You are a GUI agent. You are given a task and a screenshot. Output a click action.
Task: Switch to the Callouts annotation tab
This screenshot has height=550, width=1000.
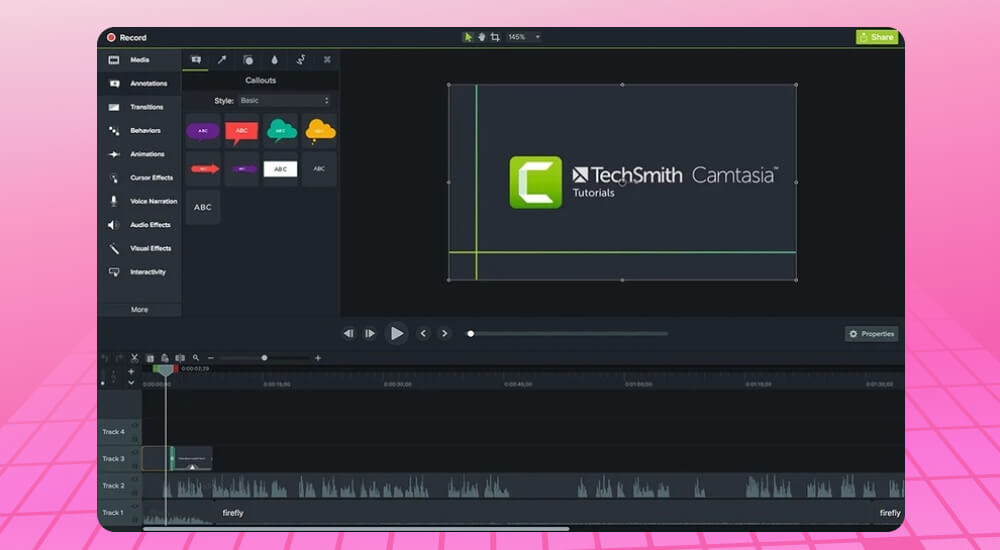196,60
